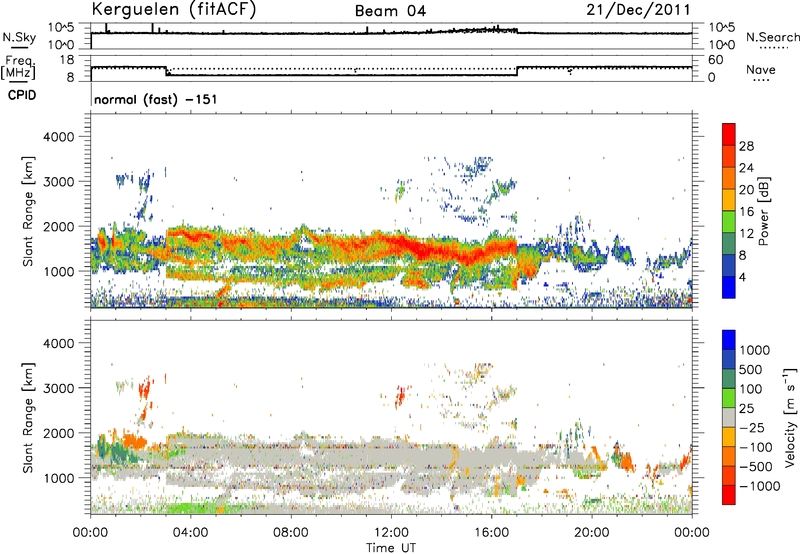Screen dimensions: 800x554
Task: Click the blue swatch at the bottom of the Power colorbar
Action: (x=729, y=287)
